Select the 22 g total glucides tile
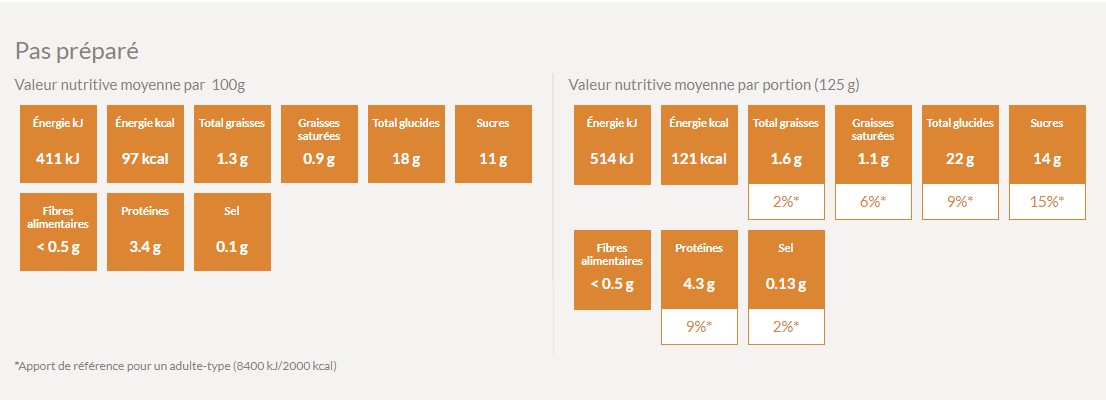Screen dimensions: 1106x400 click(x=959, y=144)
